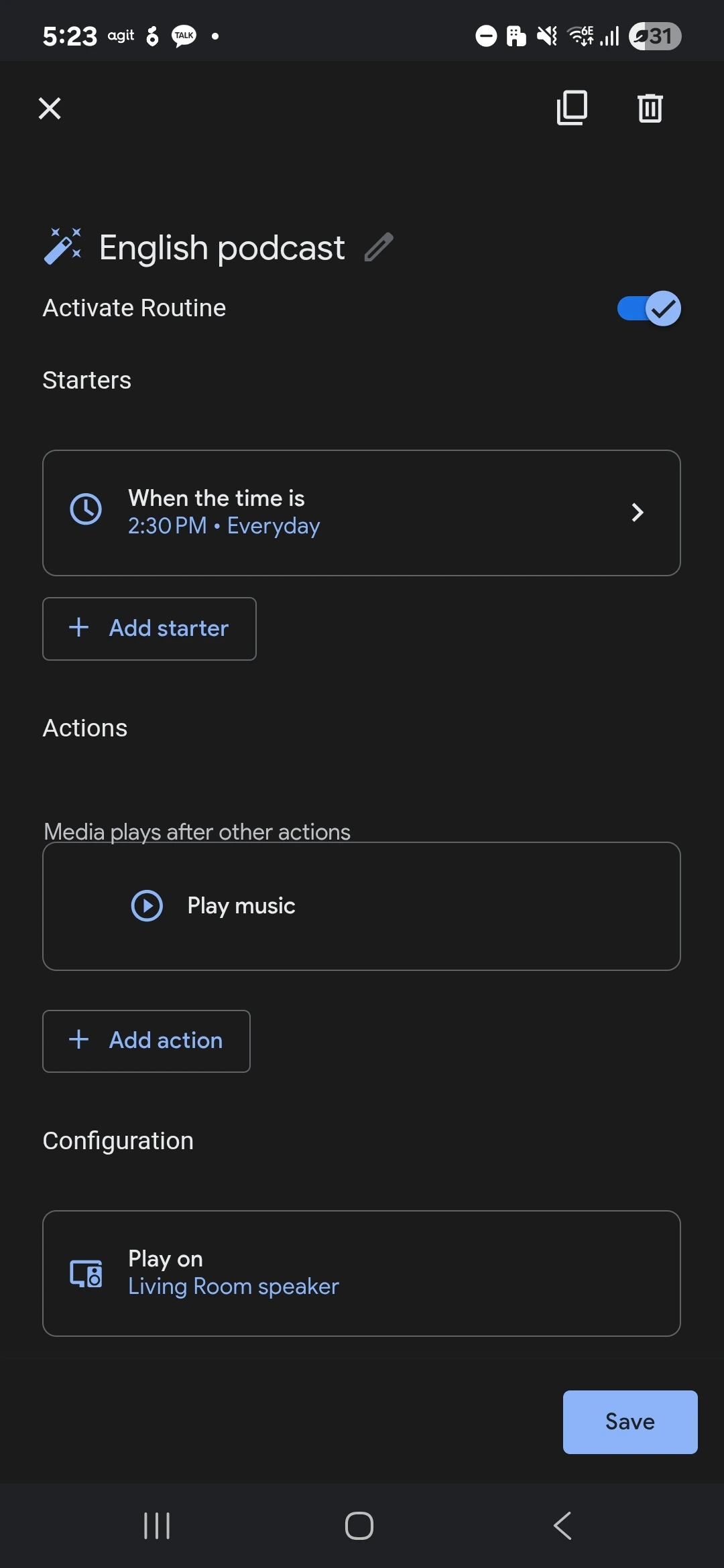Save the routine

(629, 1421)
